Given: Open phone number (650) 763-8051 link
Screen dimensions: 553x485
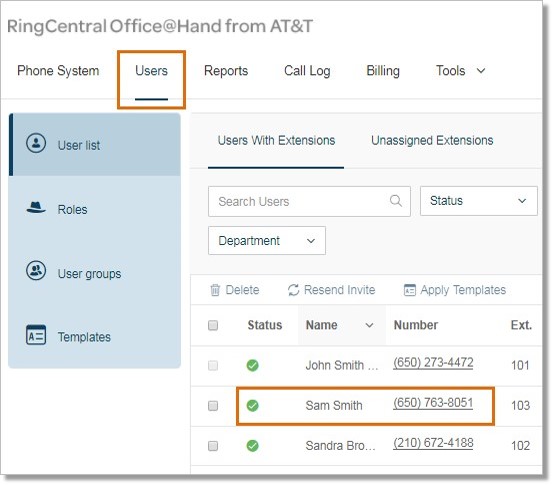Looking at the screenshot, I should [x=433, y=403].
